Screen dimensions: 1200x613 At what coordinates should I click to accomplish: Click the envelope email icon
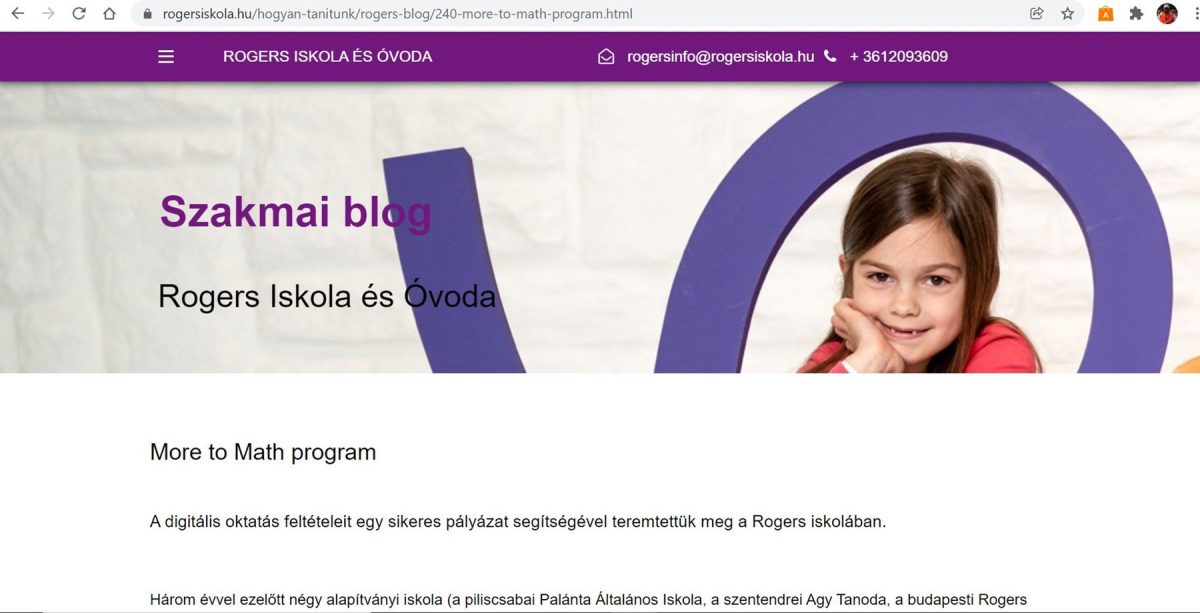click(606, 57)
